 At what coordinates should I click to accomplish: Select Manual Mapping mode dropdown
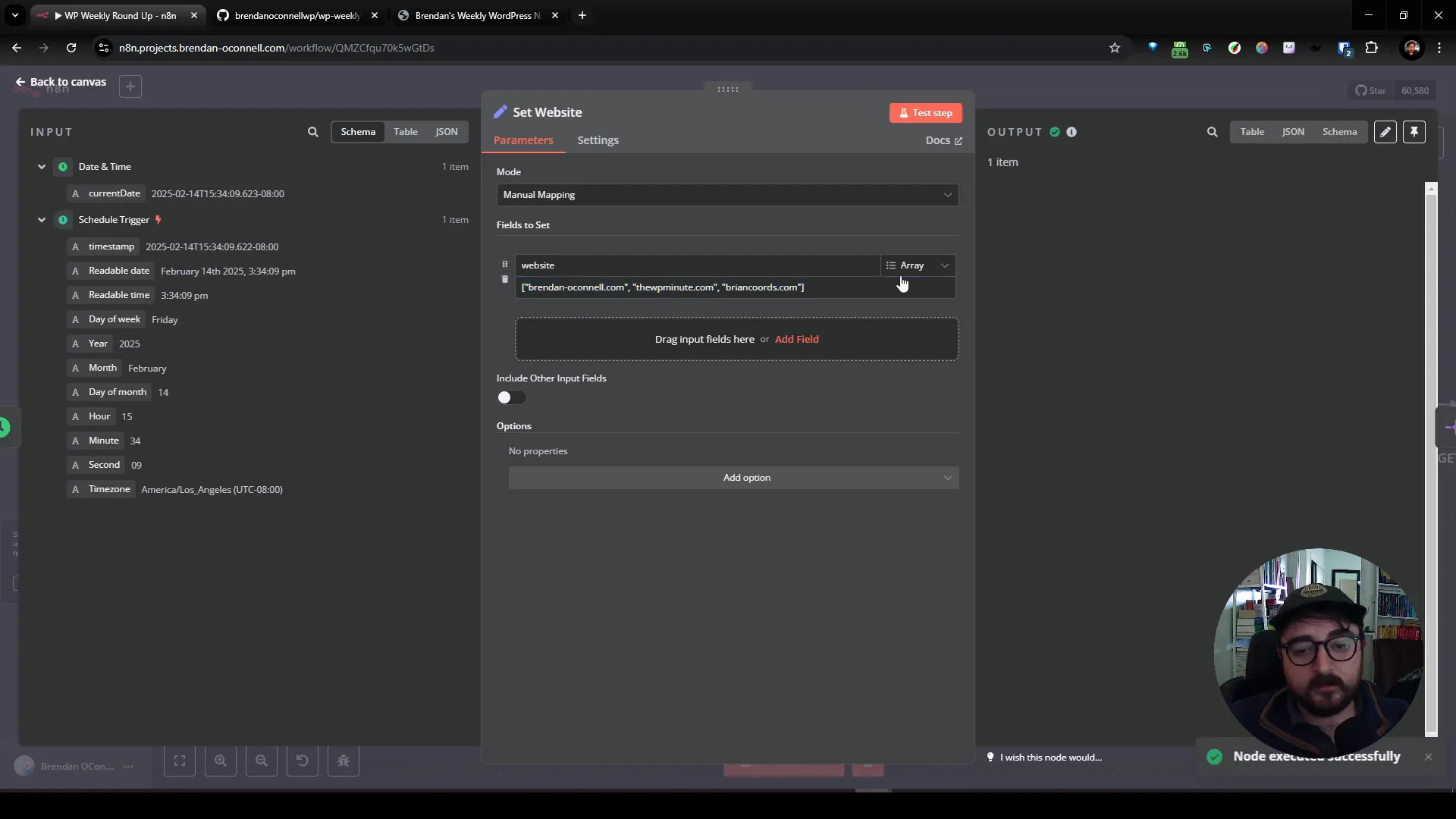coord(726,194)
